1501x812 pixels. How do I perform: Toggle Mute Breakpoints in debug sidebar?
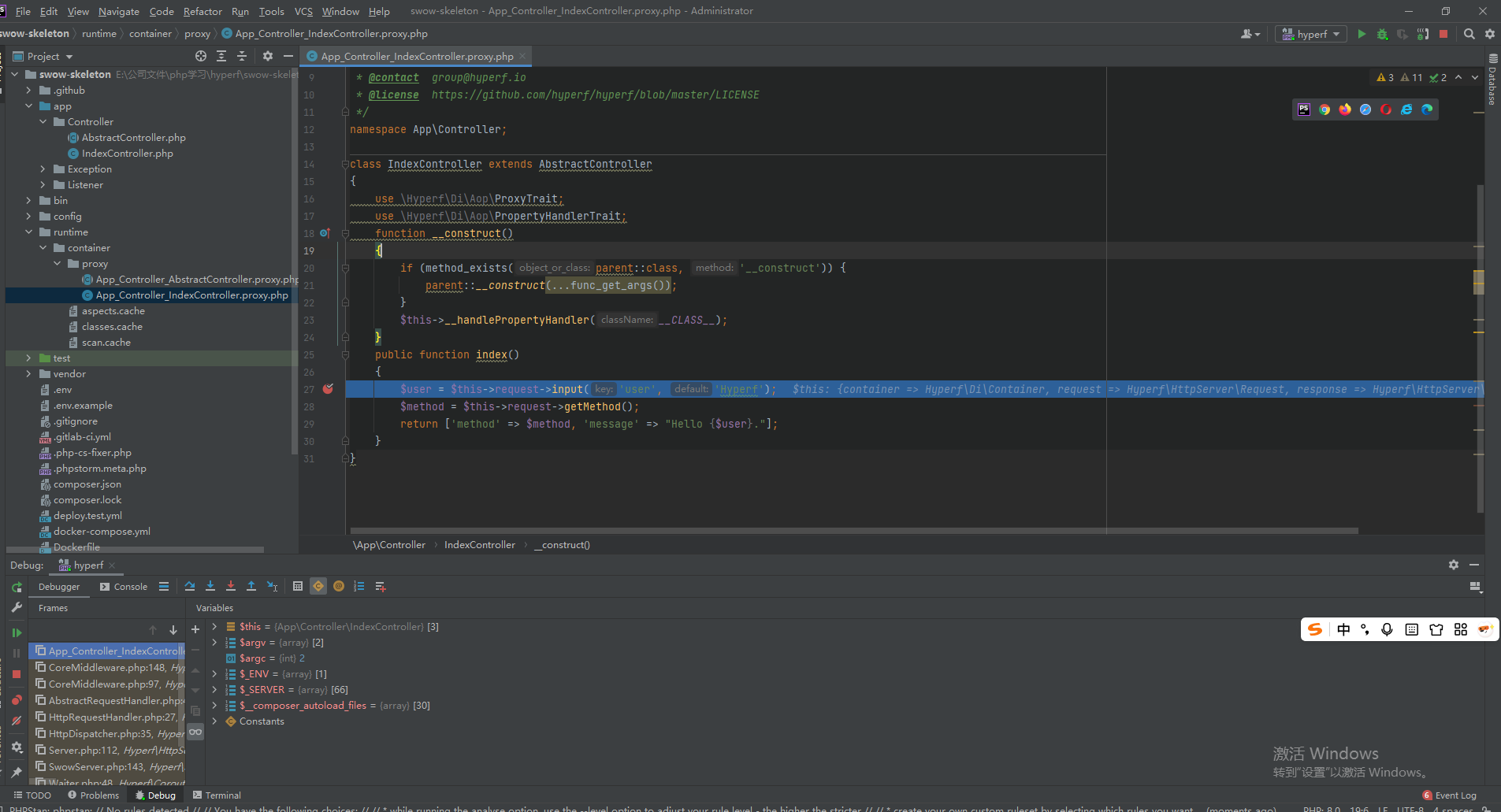(x=17, y=721)
